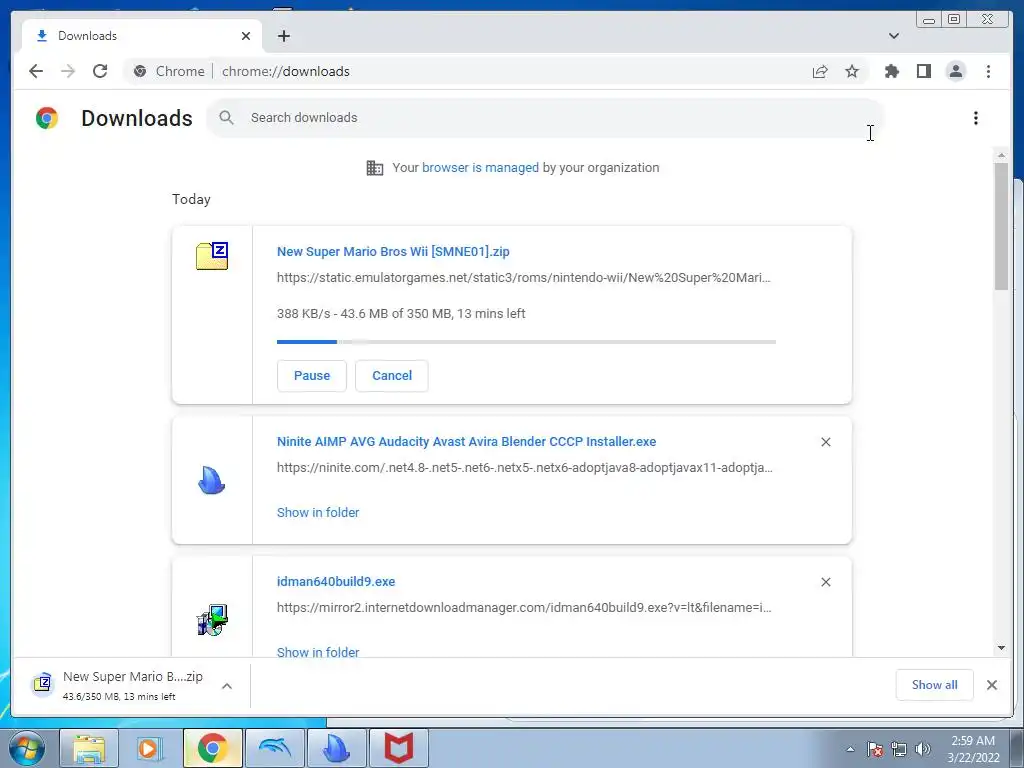The height and width of the screenshot is (768, 1024).
Task: Bookmark this tab with the star icon
Action: (x=852, y=71)
